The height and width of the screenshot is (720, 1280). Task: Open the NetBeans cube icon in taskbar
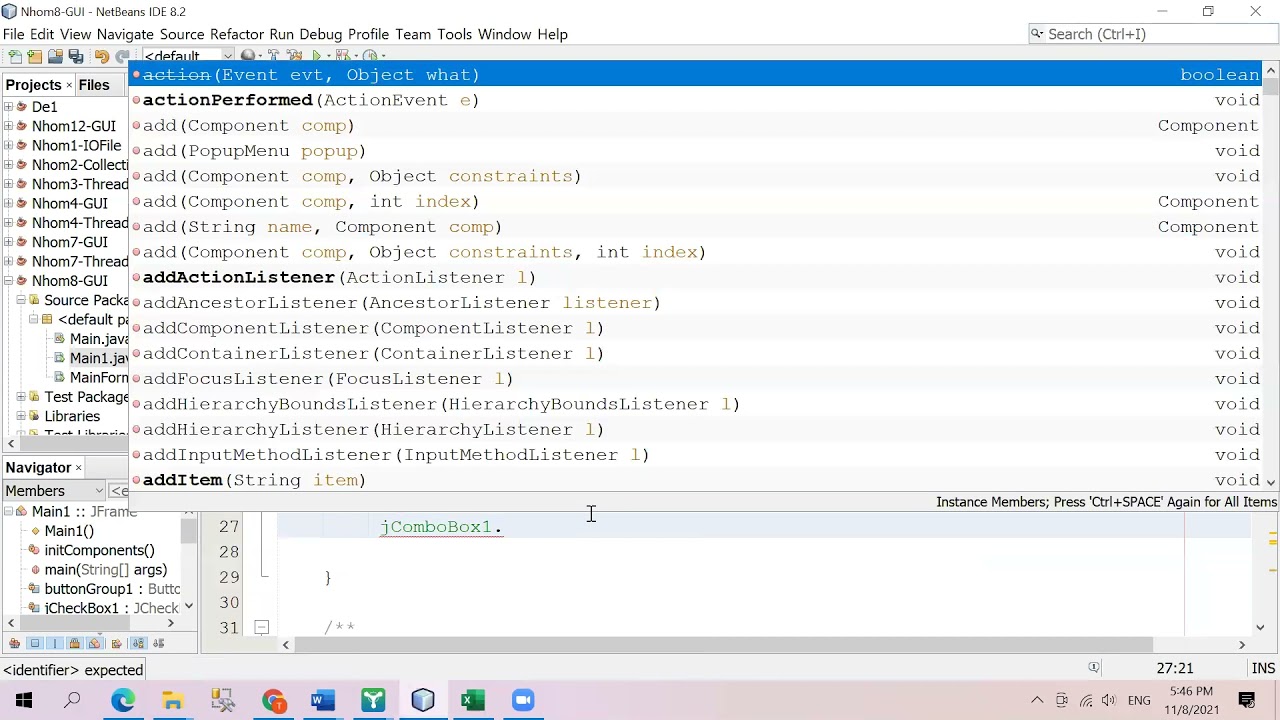coord(423,700)
